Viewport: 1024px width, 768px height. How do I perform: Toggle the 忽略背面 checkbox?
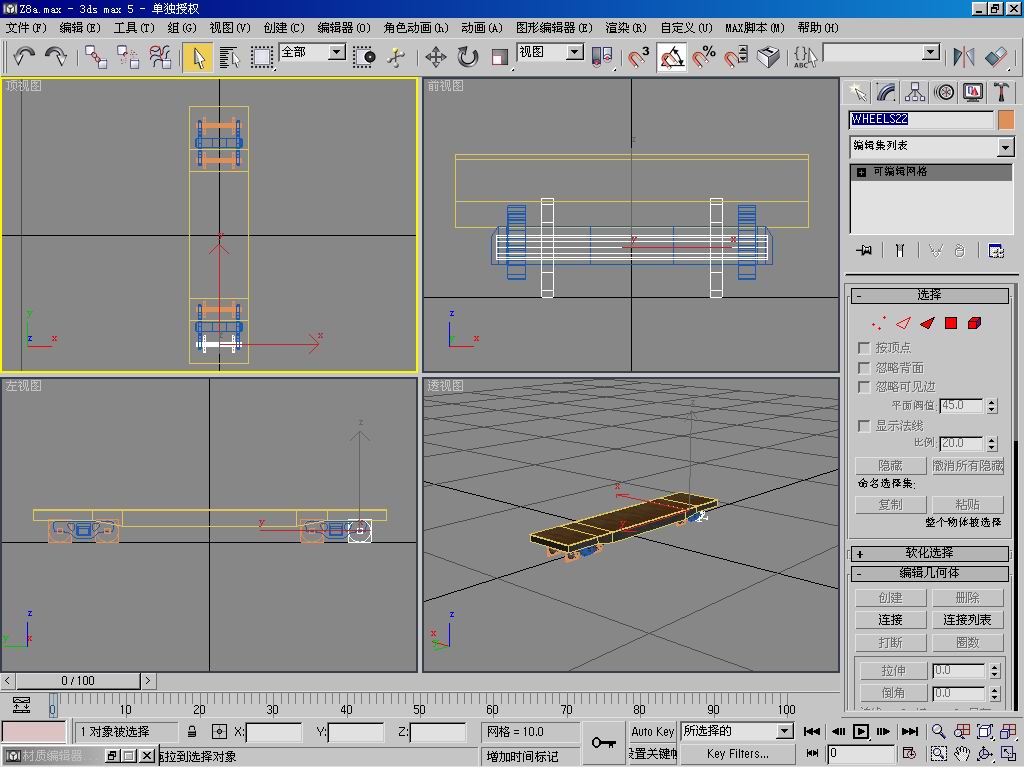pos(865,367)
